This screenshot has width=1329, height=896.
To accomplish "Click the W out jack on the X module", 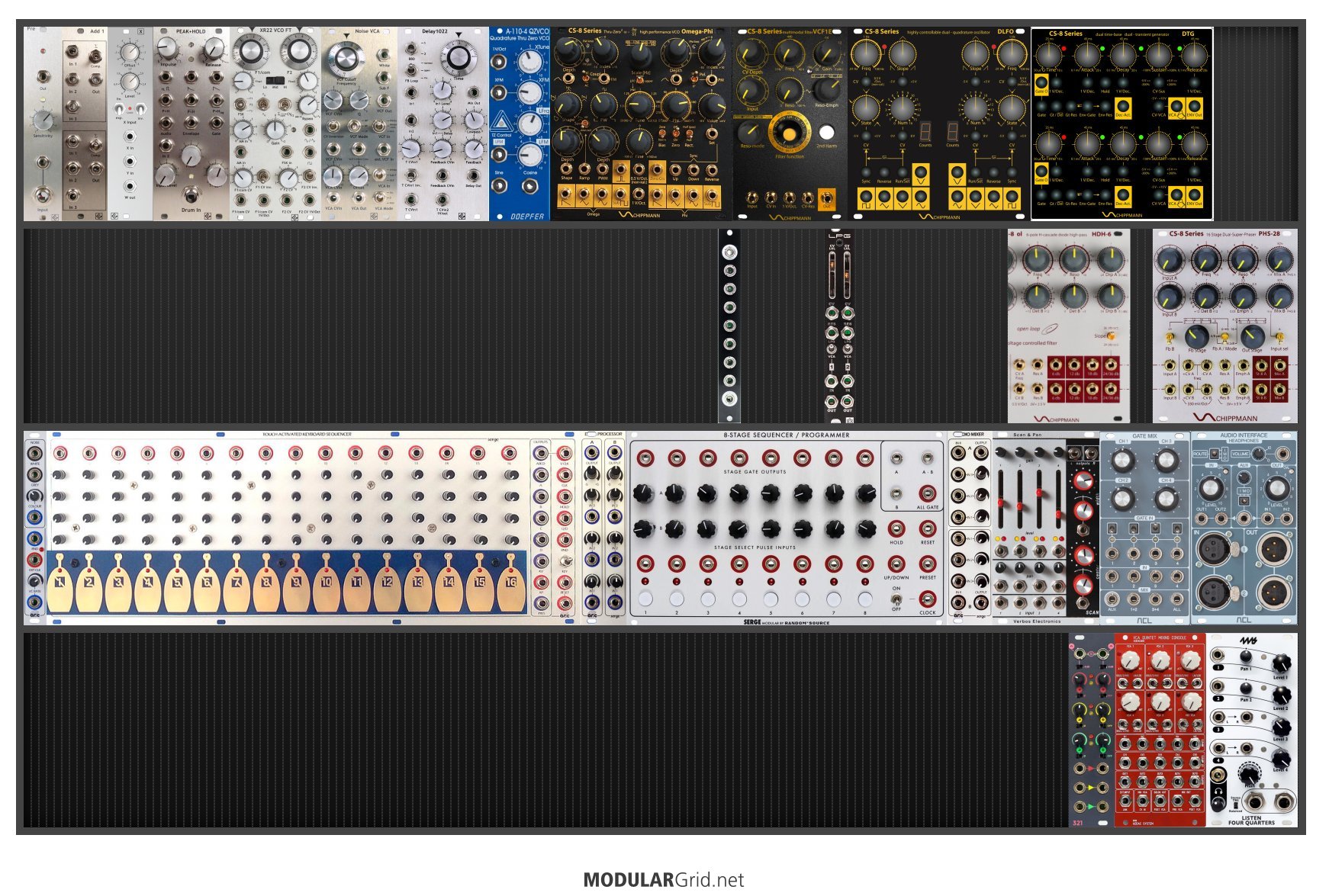I will 130,186.
